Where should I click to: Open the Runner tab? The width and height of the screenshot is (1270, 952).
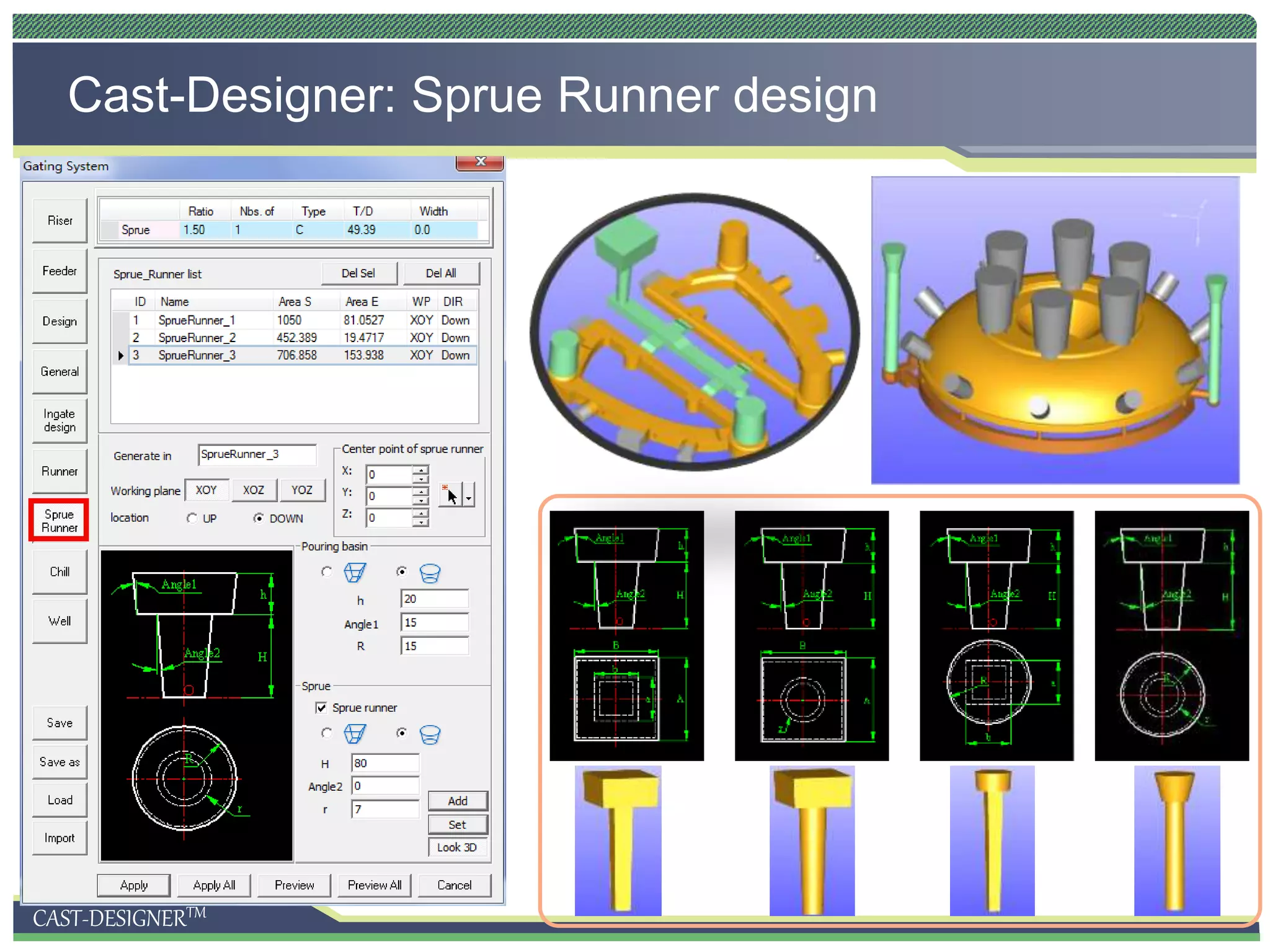(60, 471)
